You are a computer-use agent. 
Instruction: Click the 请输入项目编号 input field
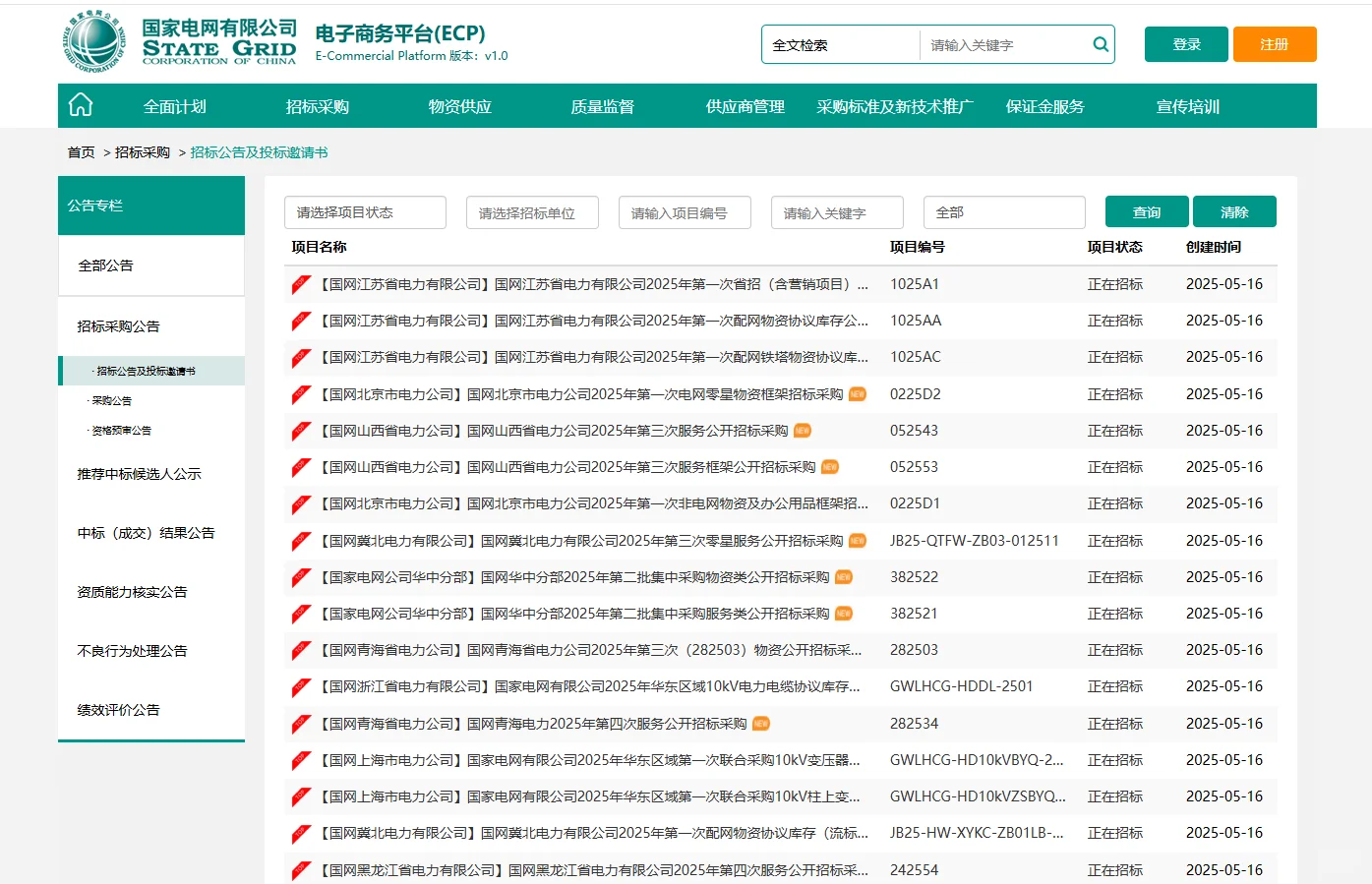click(684, 211)
